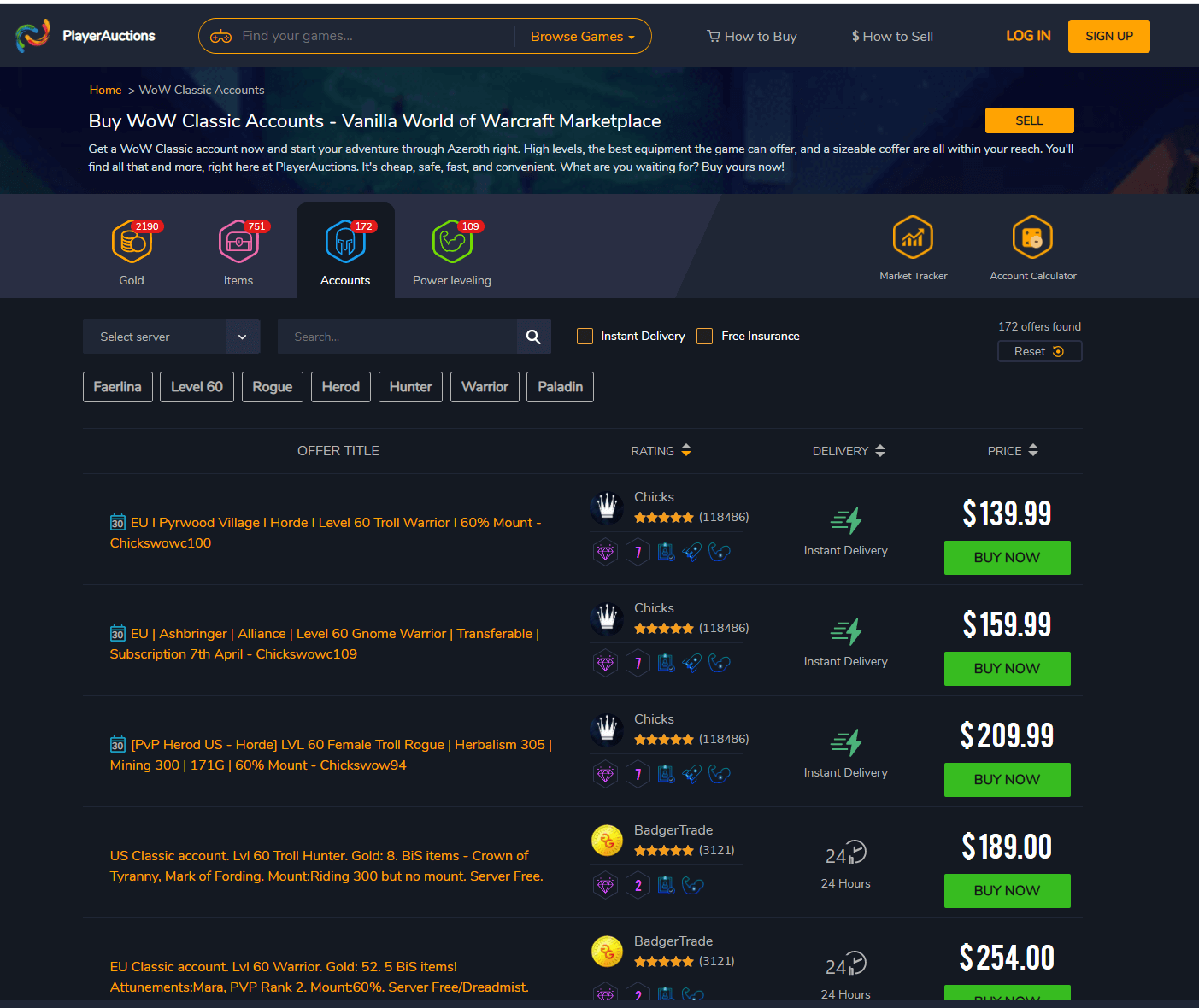Filter by the Warrior tag

click(x=485, y=387)
